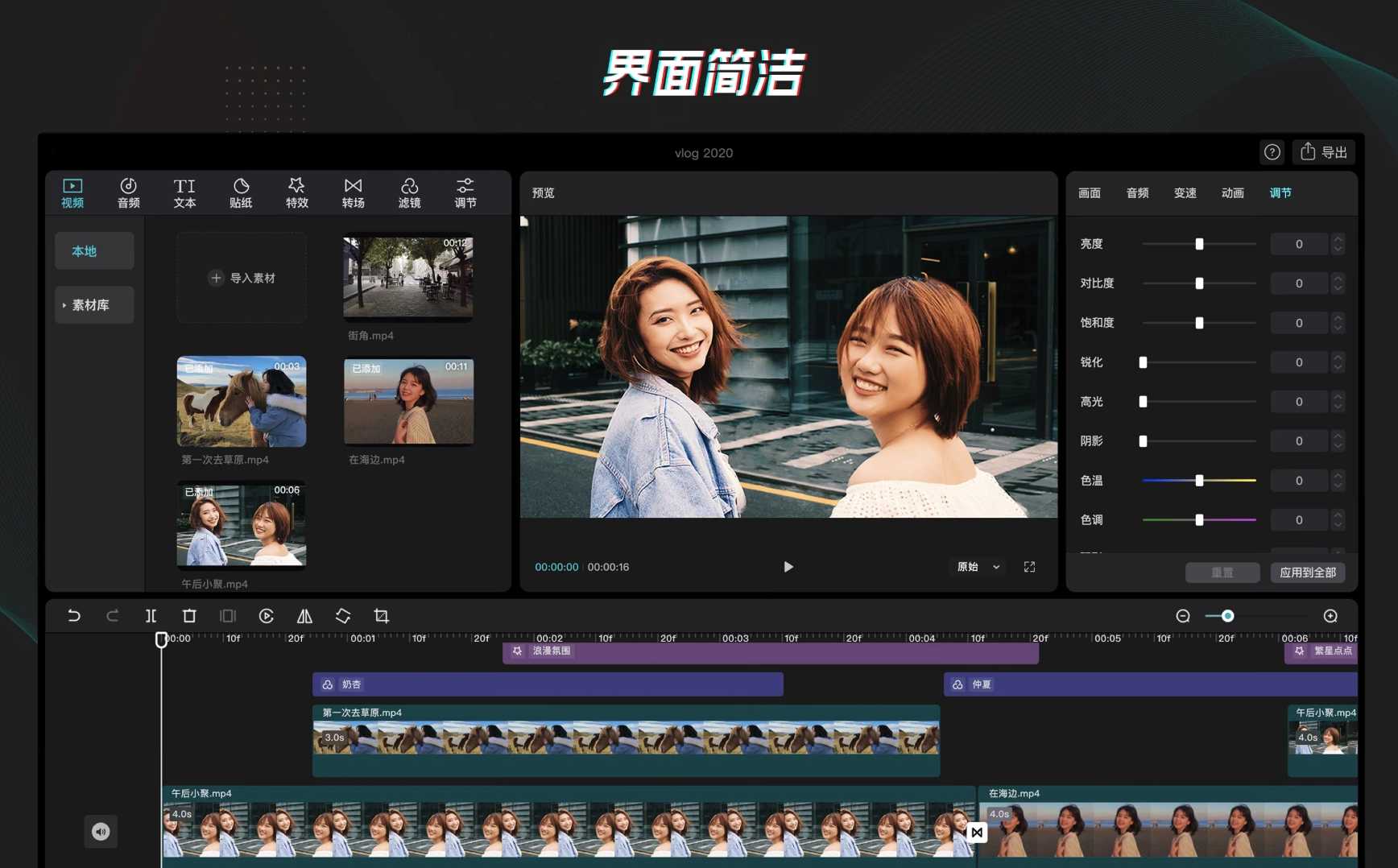Open the 贴纸 stickers tab
1398x868 pixels.
point(241,193)
